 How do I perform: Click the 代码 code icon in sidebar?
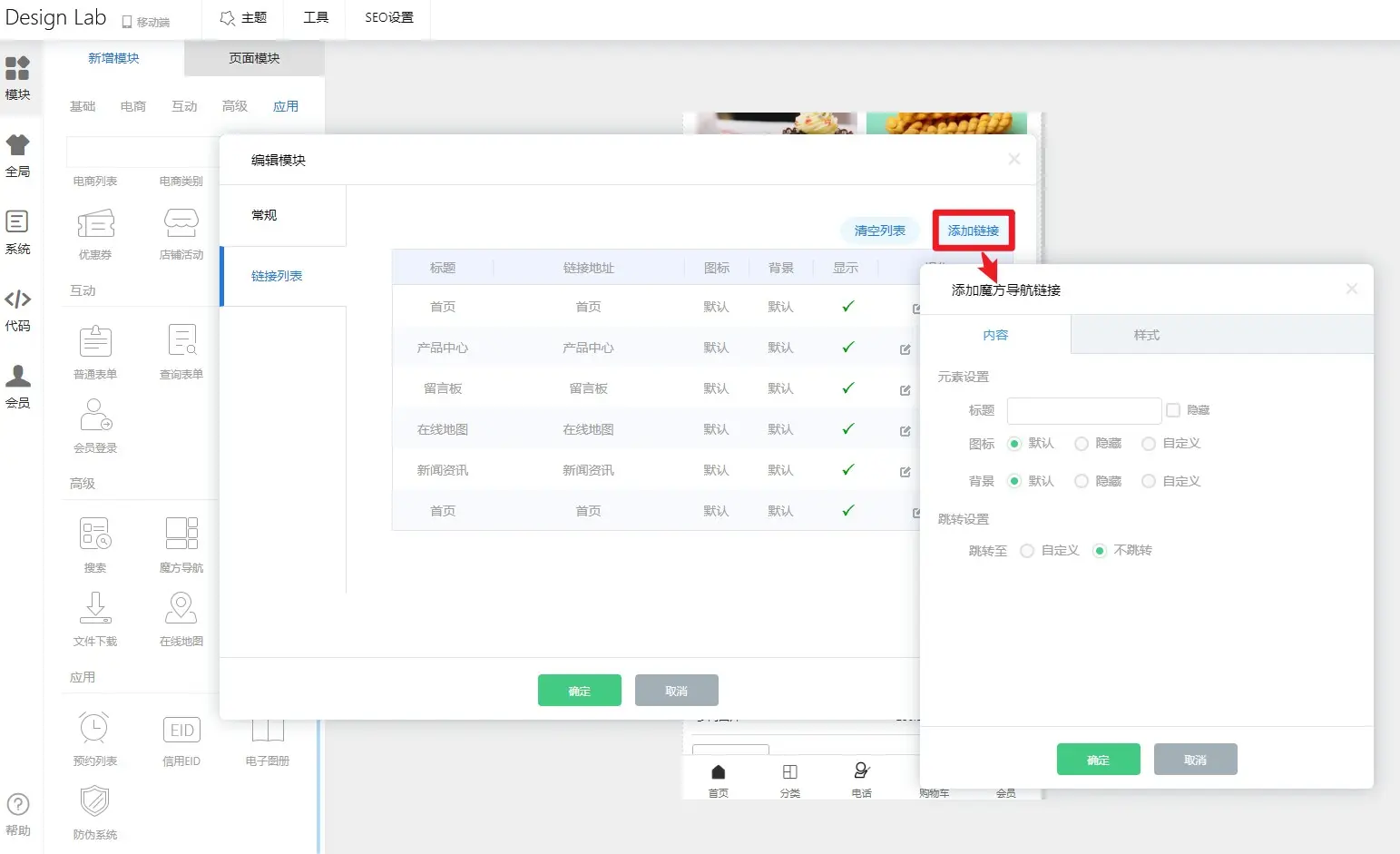coord(17,300)
